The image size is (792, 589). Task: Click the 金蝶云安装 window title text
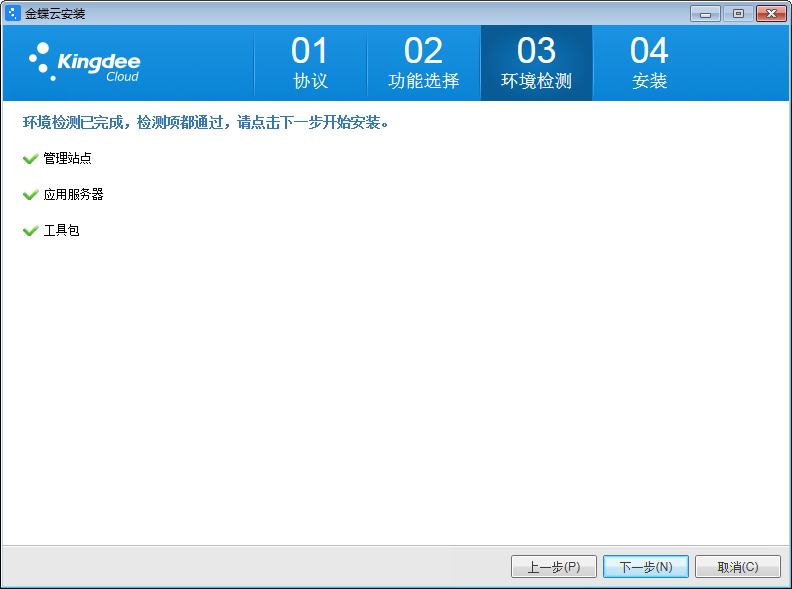coord(55,14)
